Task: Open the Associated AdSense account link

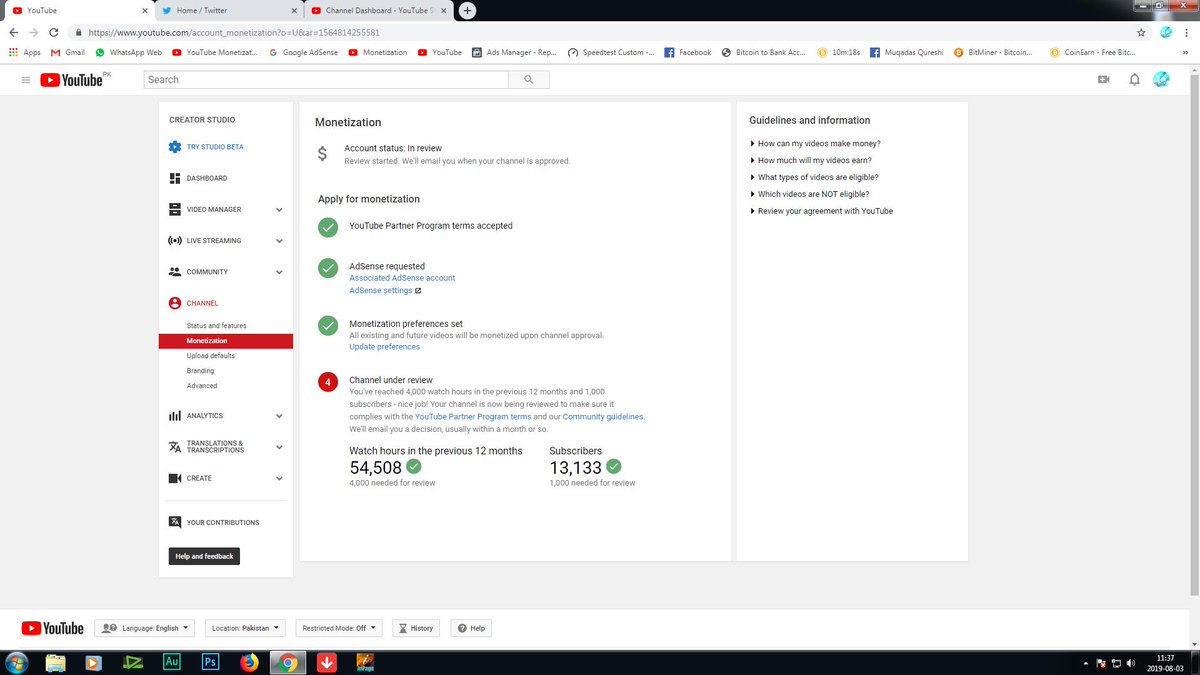Action: (402, 278)
